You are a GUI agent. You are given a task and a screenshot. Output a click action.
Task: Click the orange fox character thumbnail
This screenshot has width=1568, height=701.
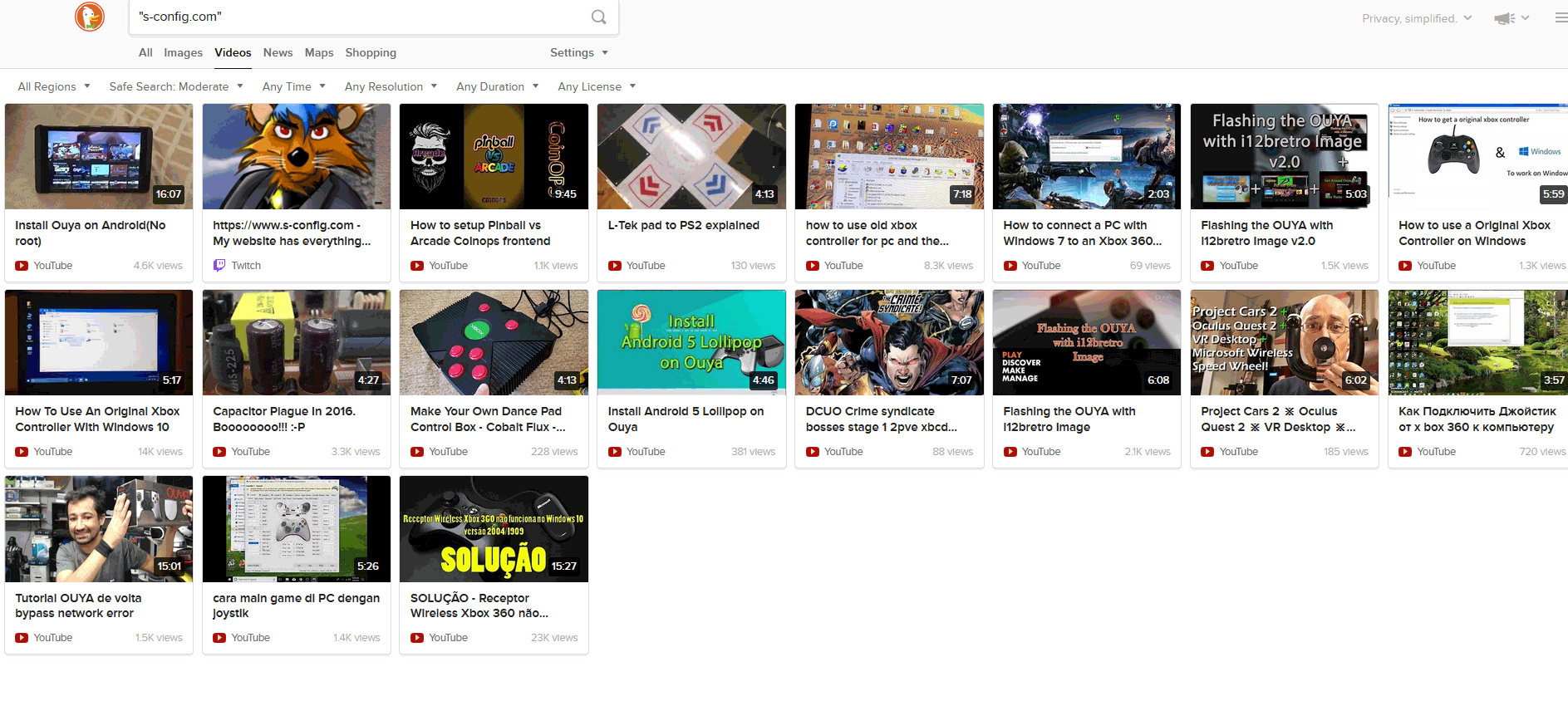297,156
